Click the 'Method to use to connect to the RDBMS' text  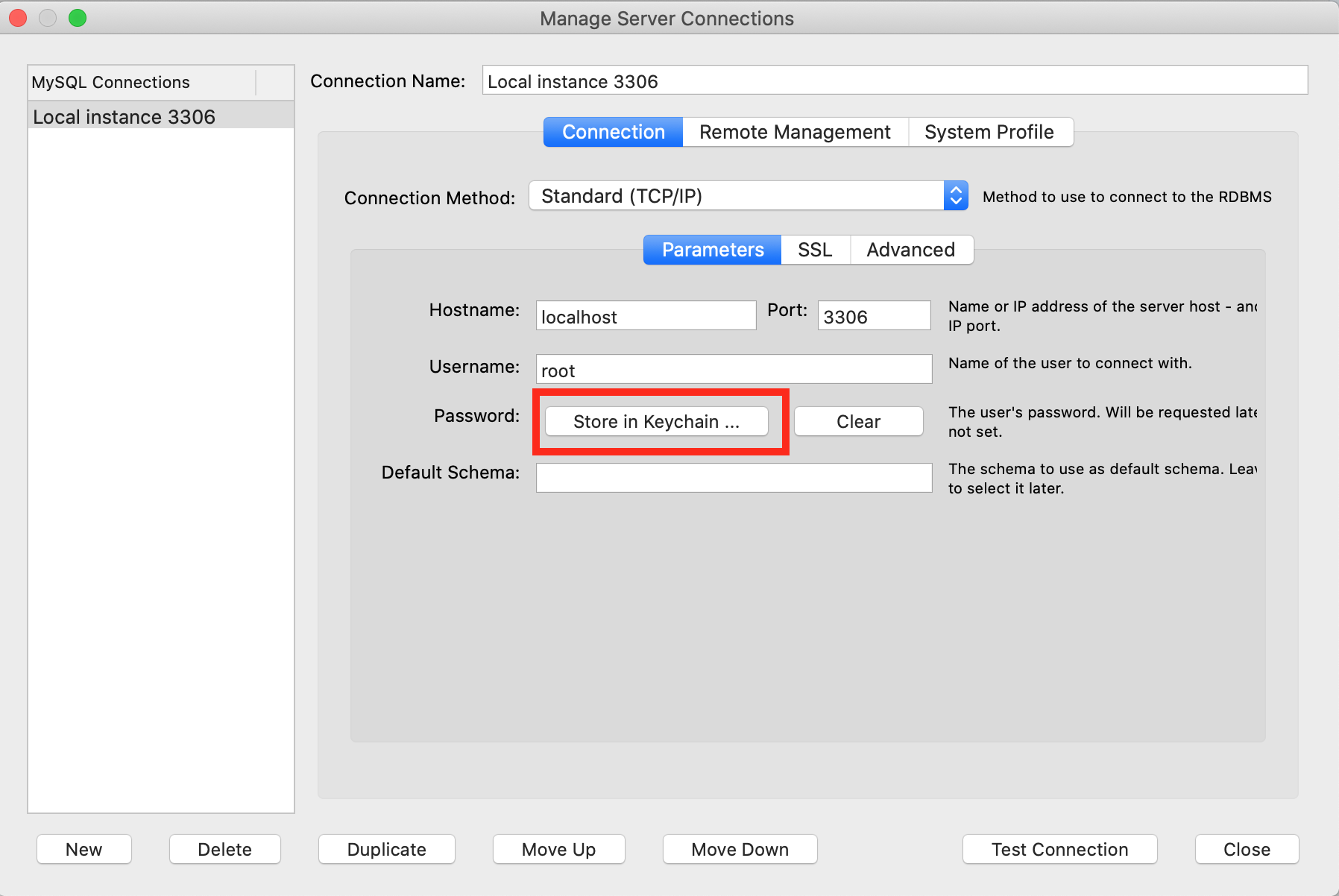pyautogui.click(x=1127, y=197)
